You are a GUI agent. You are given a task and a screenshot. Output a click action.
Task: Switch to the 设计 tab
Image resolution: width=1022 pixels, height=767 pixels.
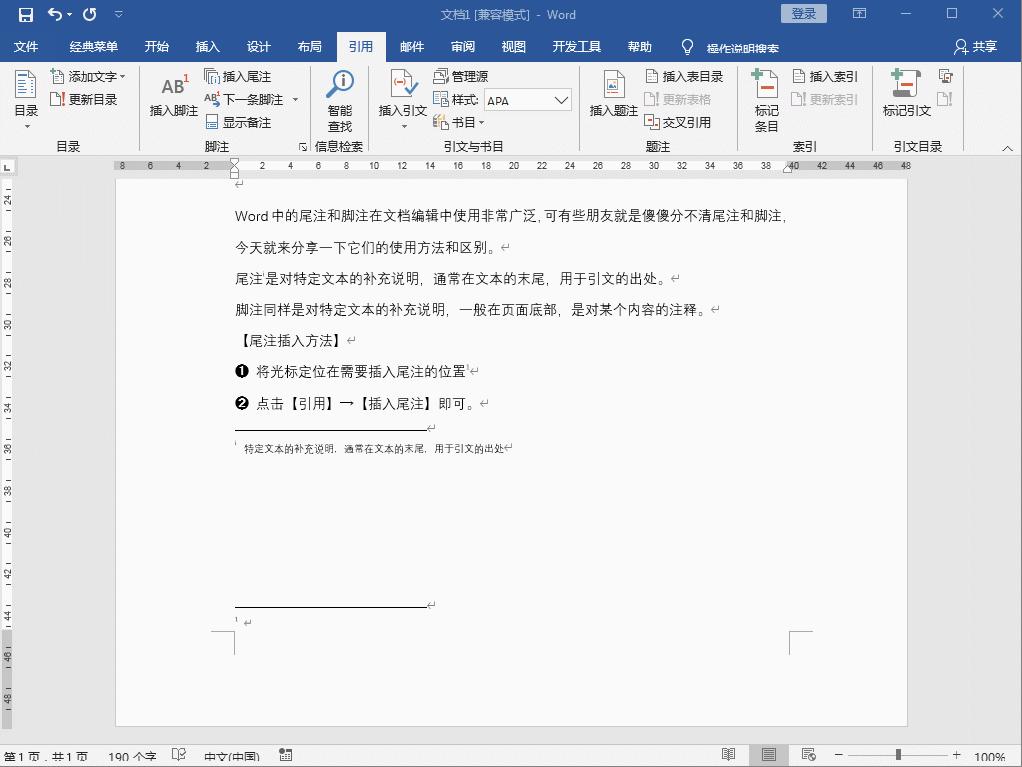point(258,47)
